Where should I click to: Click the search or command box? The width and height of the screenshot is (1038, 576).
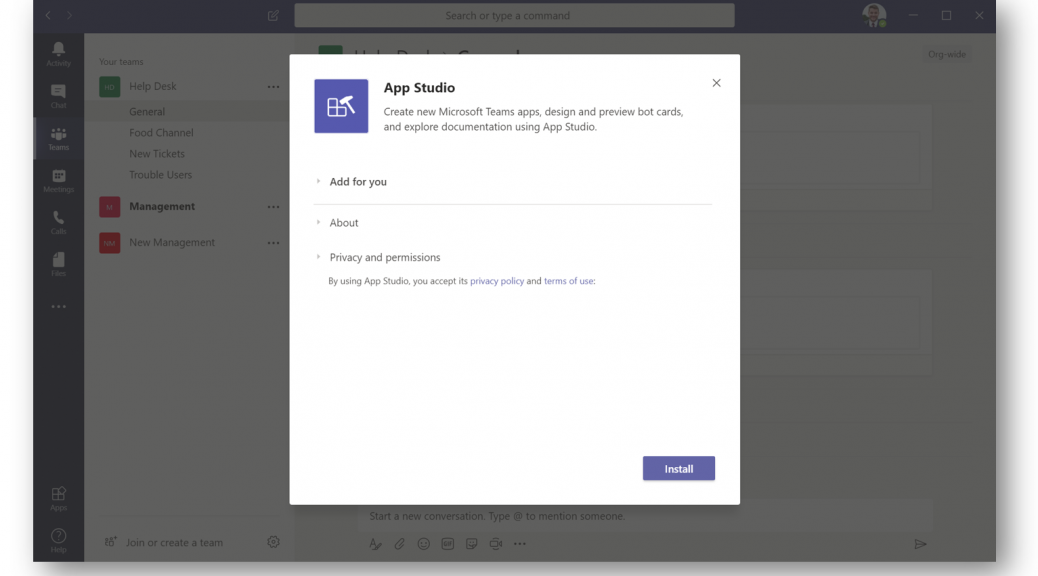(514, 15)
